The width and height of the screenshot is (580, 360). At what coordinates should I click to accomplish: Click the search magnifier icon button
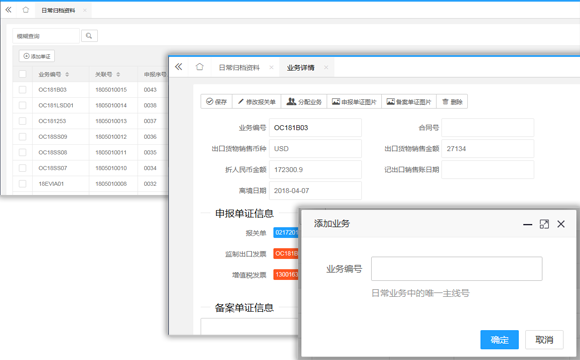89,36
